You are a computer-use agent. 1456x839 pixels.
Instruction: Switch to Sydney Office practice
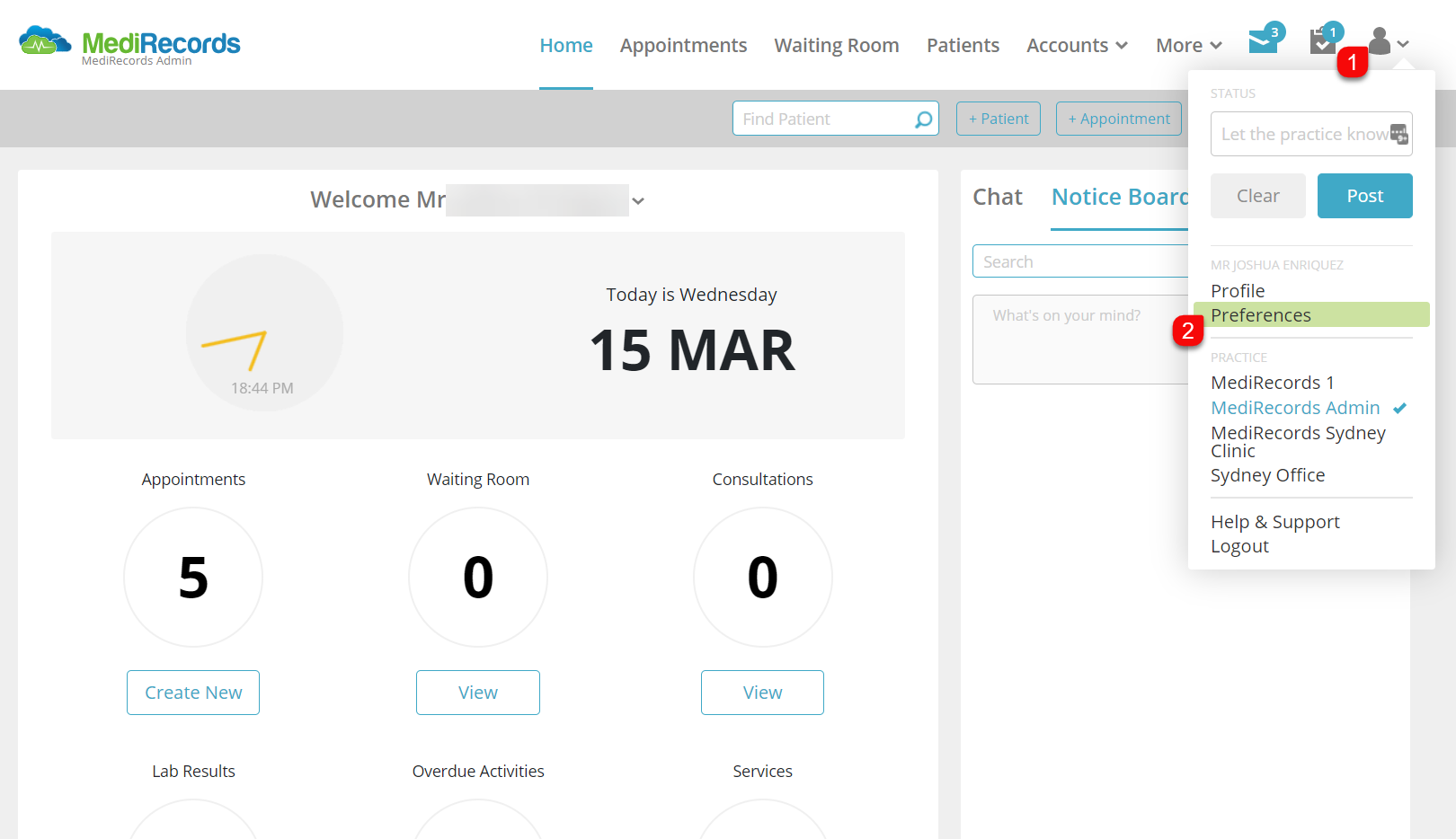pos(1267,475)
